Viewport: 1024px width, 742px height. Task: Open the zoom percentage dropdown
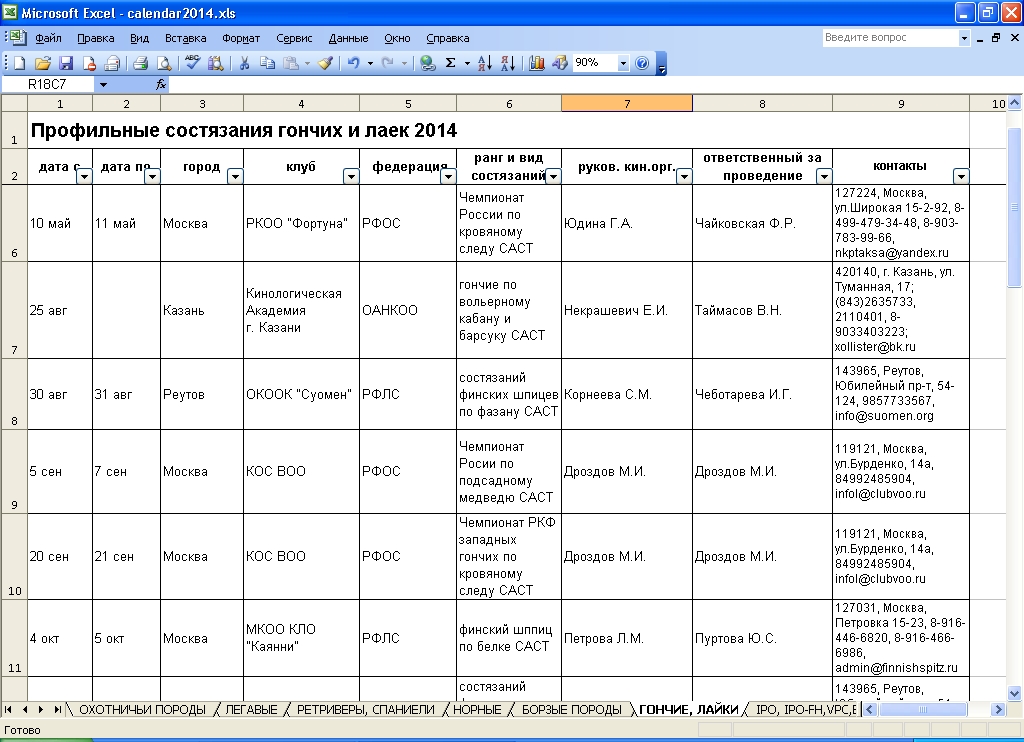(x=624, y=63)
